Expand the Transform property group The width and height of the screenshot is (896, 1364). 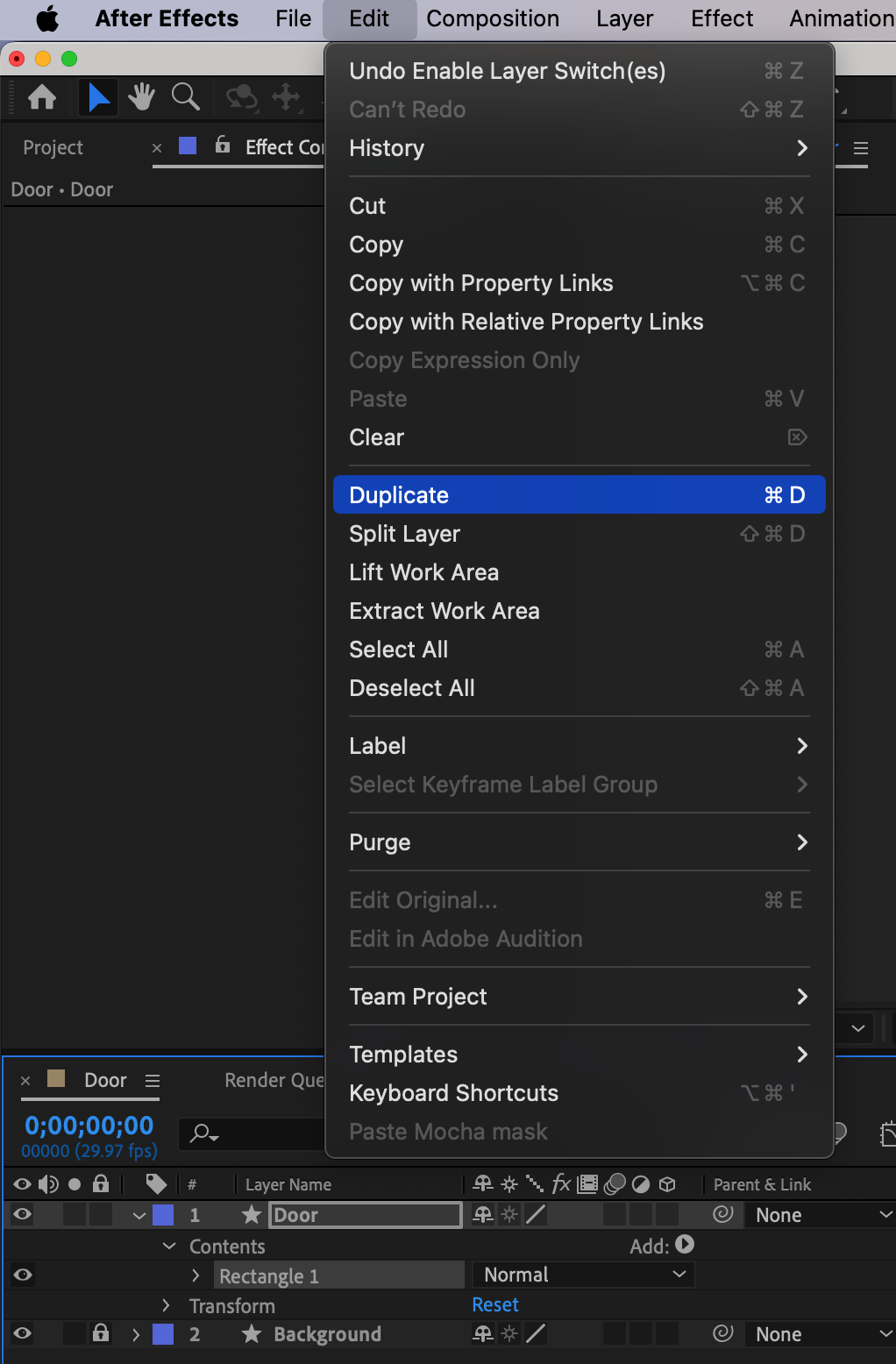coord(167,1305)
